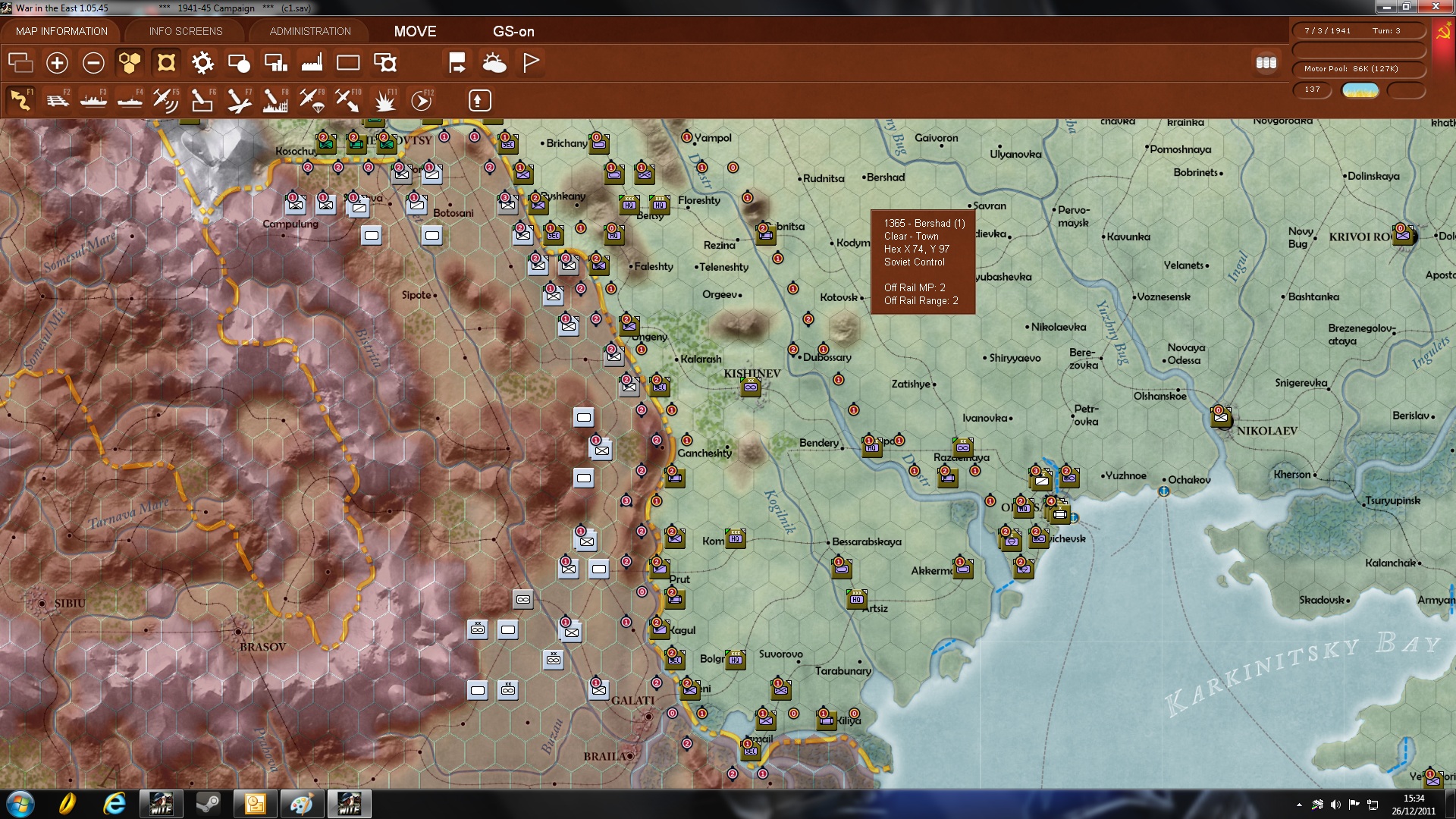Select Naval transport mode (F3)

(93, 100)
